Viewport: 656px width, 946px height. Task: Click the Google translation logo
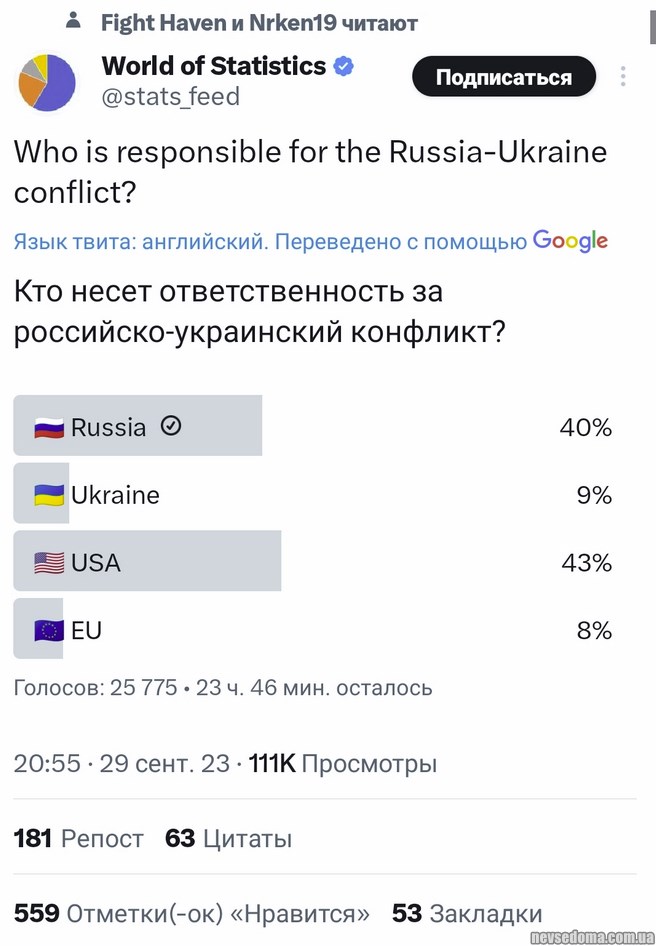[x=570, y=241]
